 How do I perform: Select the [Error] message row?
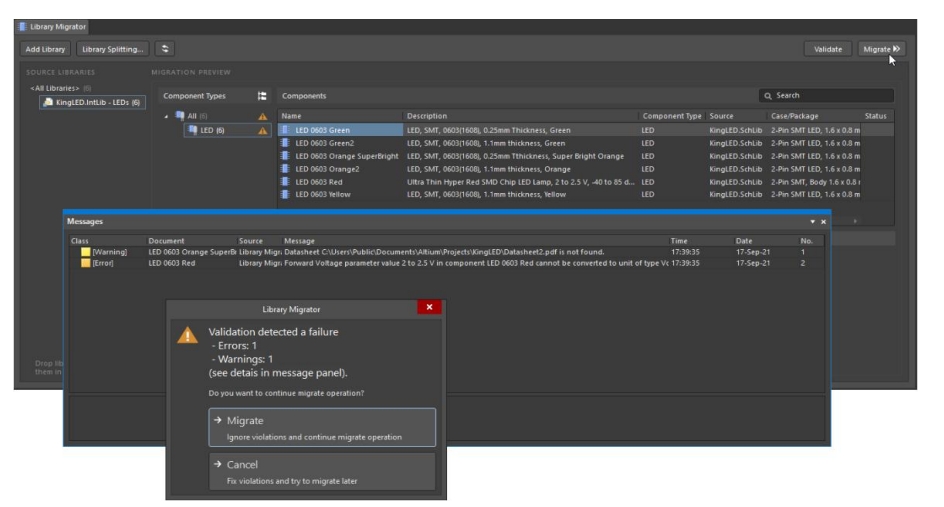446,263
